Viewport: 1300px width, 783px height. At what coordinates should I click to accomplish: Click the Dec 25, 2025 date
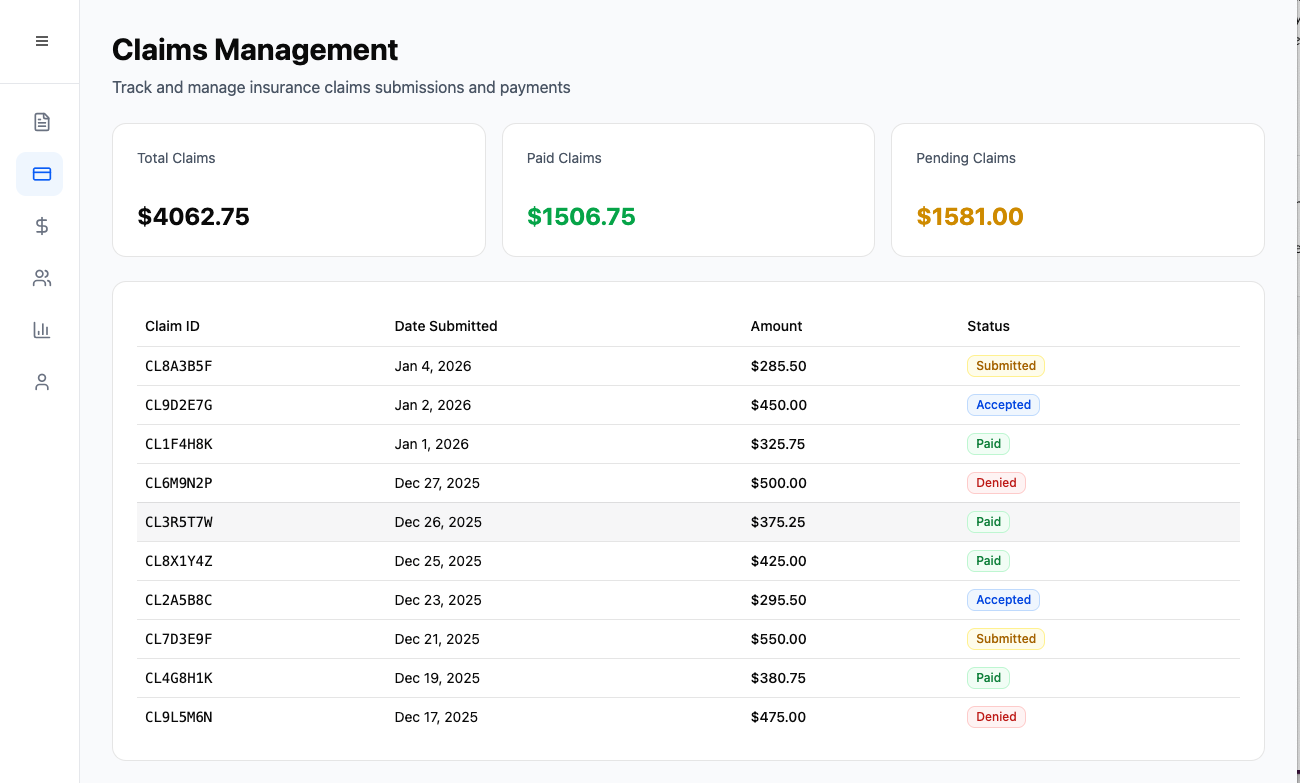click(439, 561)
